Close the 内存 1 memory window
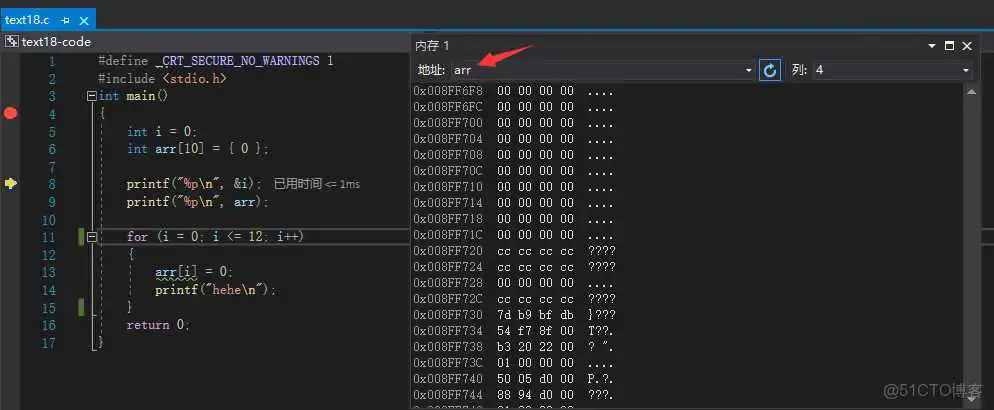The width and height of the screenshot is (994, 410). 967,46
